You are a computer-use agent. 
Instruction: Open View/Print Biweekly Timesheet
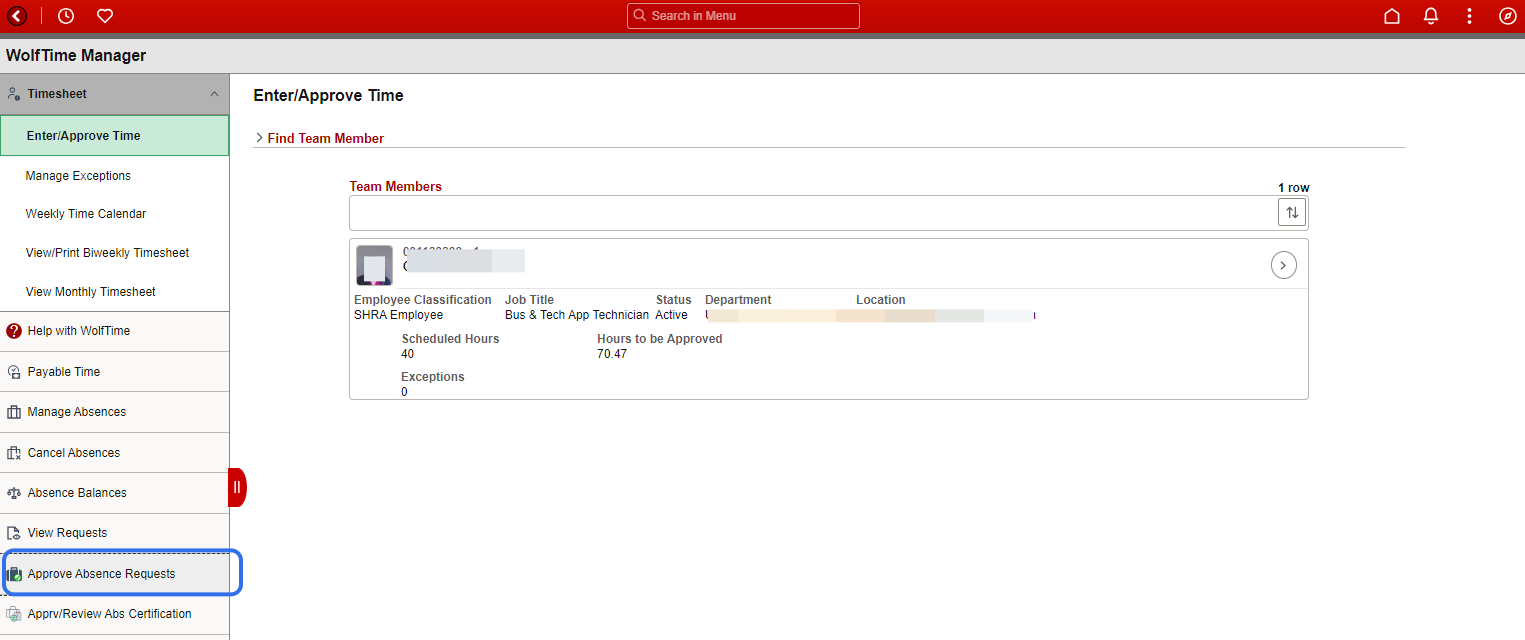[x=115, y=253]
